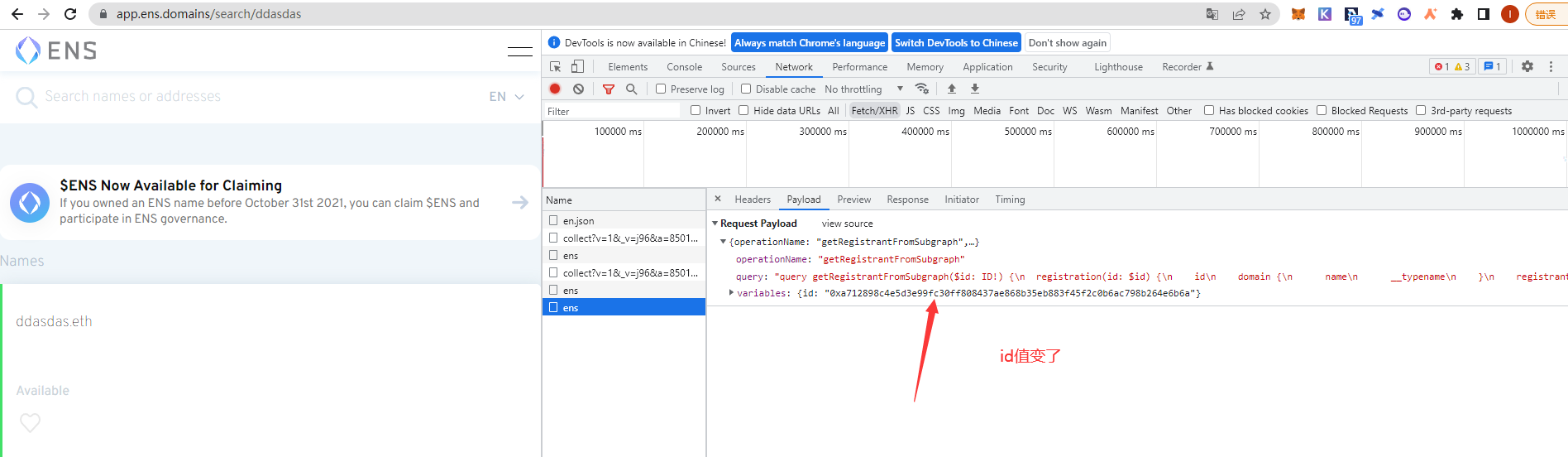
Task: Open the Chrome profile avatar
Action: [x=1510, y=14]
